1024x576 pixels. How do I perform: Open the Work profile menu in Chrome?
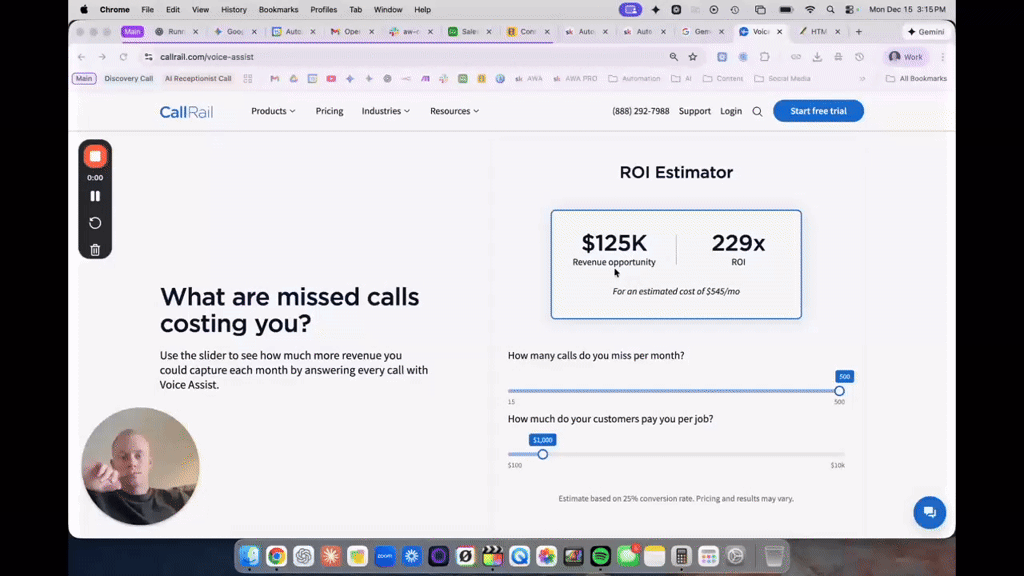(x=906, y=57)
